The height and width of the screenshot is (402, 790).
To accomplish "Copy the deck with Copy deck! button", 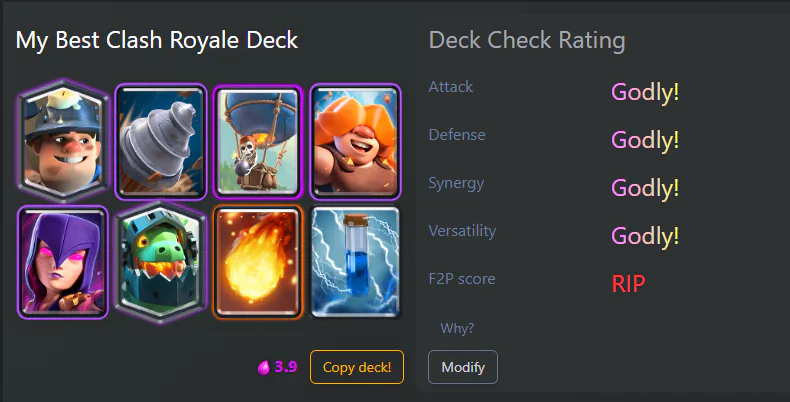I will 357,367.
